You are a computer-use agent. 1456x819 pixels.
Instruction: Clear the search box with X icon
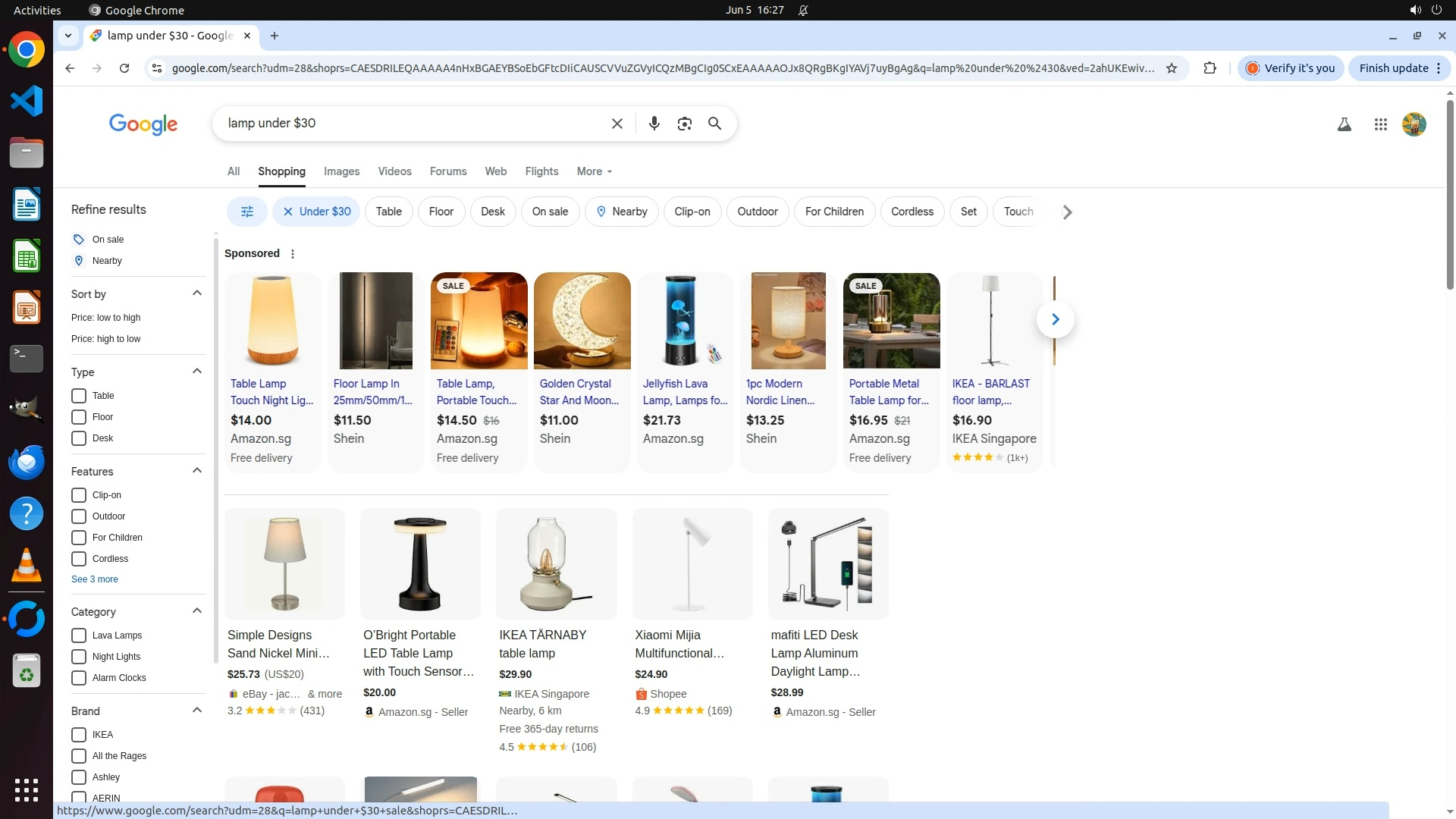617,124
